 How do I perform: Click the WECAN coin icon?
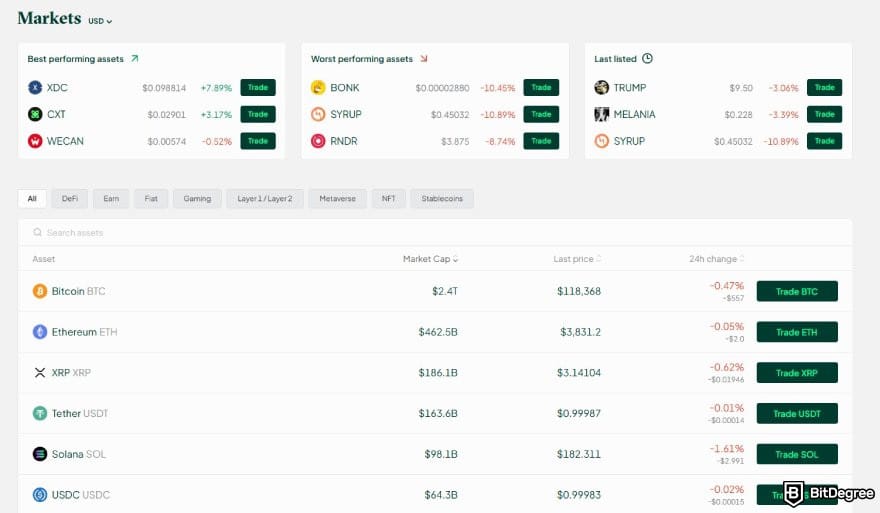coord(35,141)
